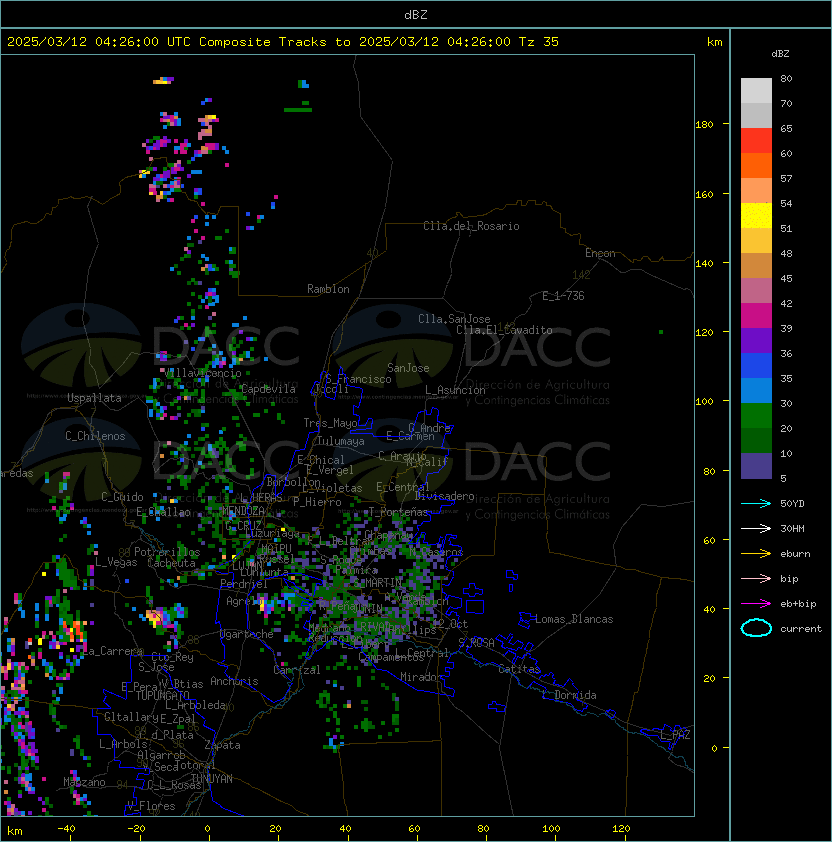The height and width of the screenshot is (842, 832).
Task: Click the 'V_Flores' map label
Action: (x=151, y=806)
